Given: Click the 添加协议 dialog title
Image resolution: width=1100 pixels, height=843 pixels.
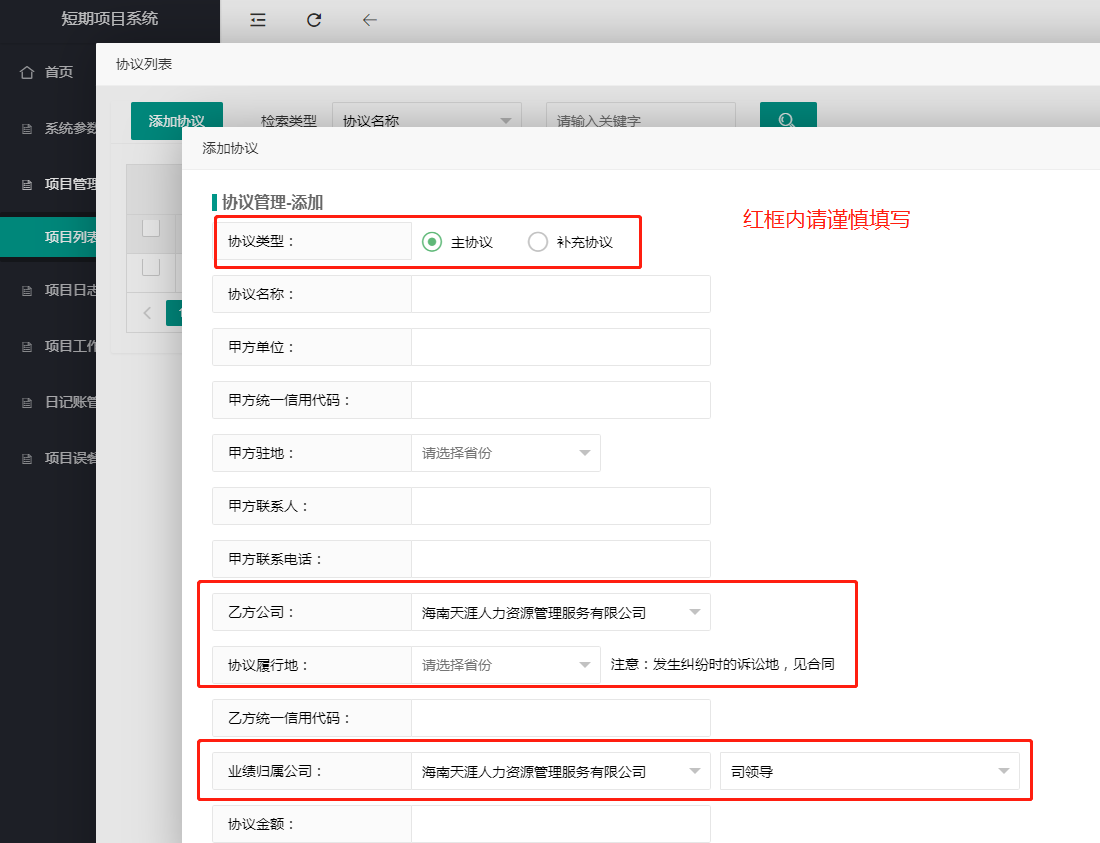Looking at the screenshot, I should tap(230, 148).
